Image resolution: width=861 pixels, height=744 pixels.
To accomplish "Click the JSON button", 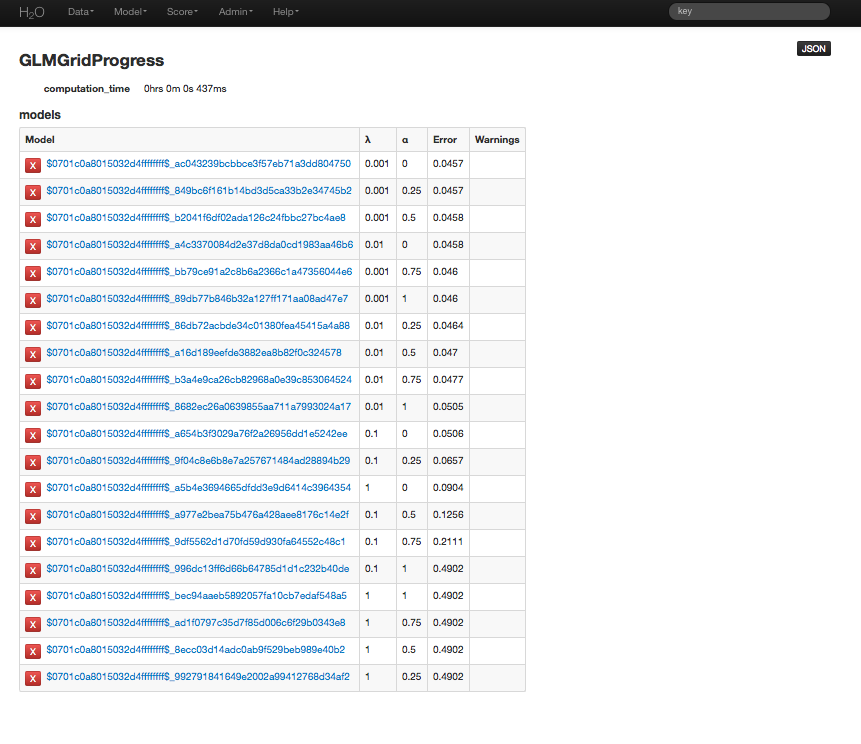I will coord(813,48).
